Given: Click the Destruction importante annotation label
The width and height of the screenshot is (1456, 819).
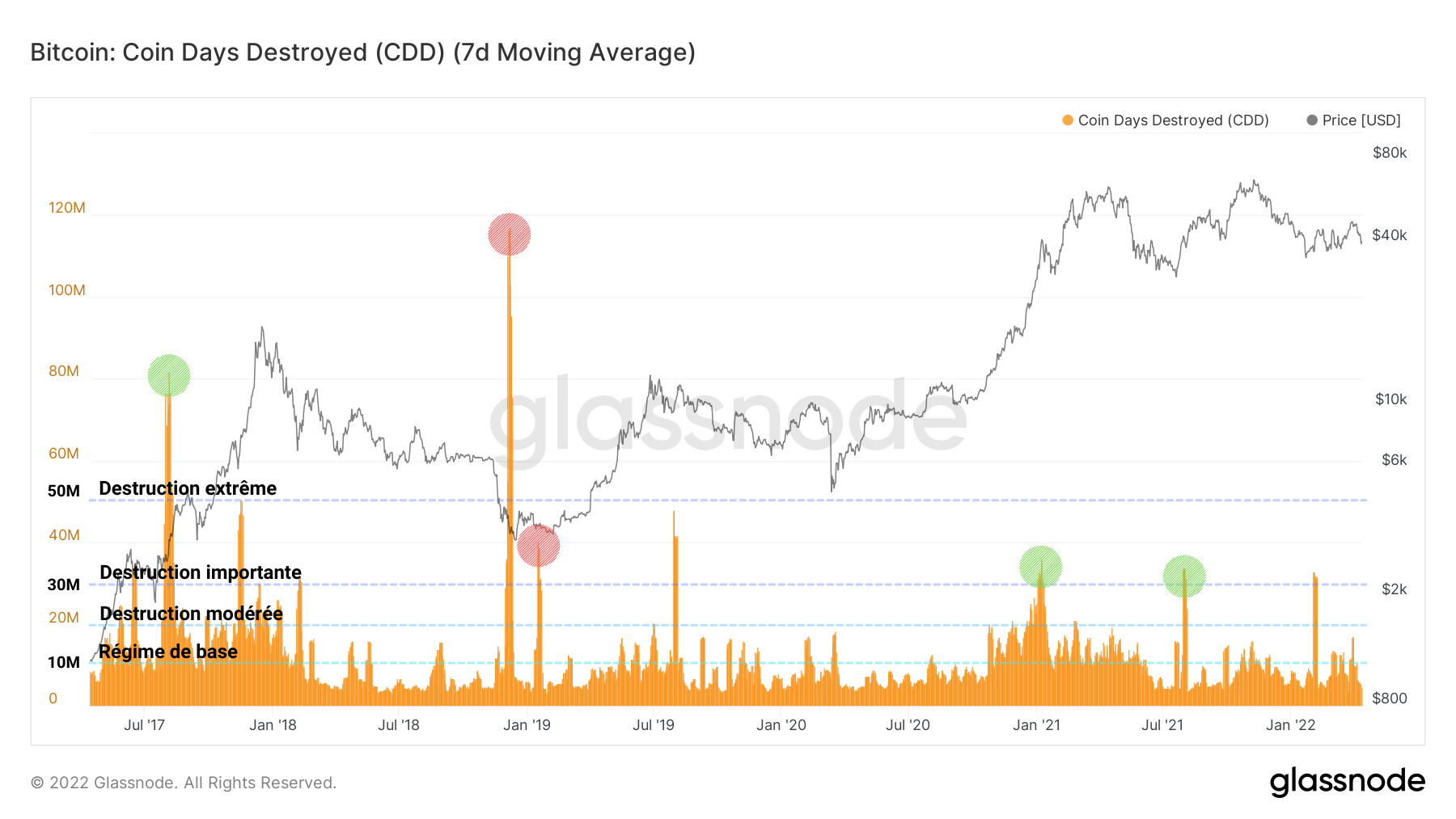Looking at the screenshot, I should pyautogui.click(x=200, y=572).
